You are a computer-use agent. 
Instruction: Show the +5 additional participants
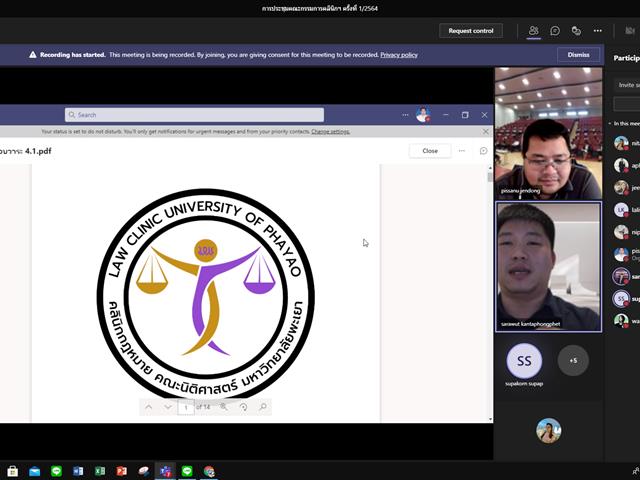[x=573, y=360]
